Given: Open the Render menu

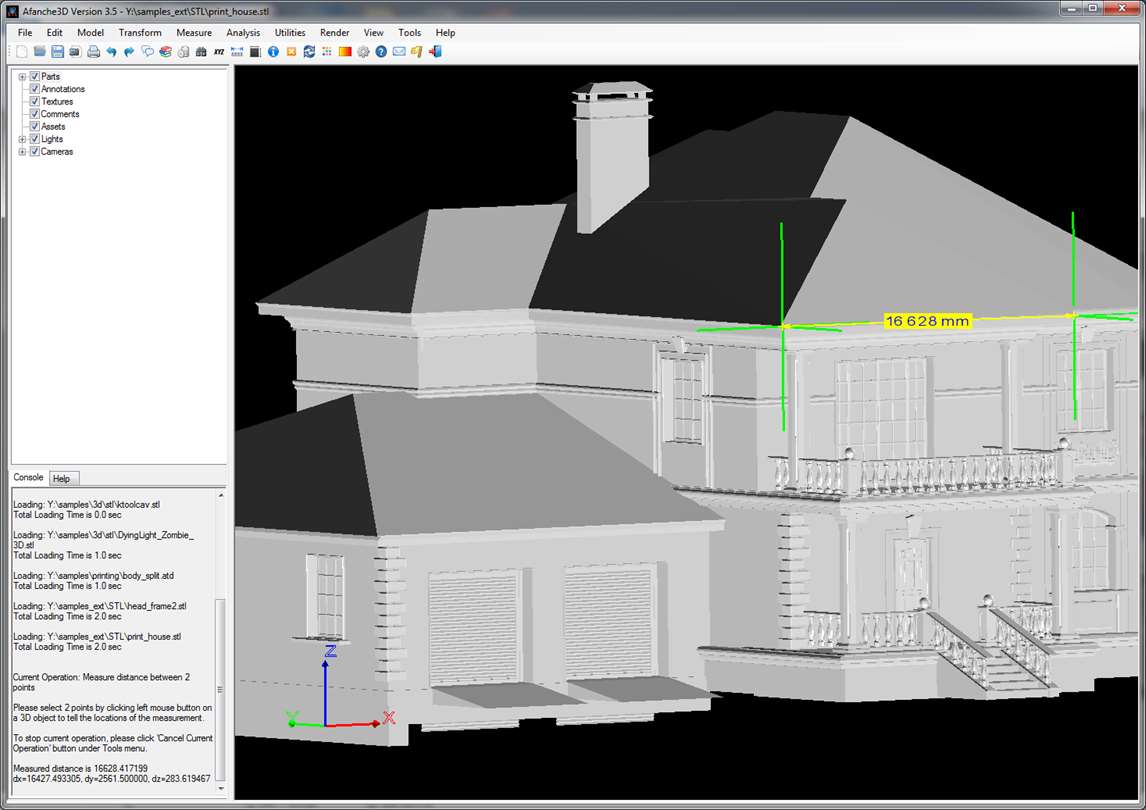Looking at the screenshot, I should pyautogui.click(x=335, y=32).
